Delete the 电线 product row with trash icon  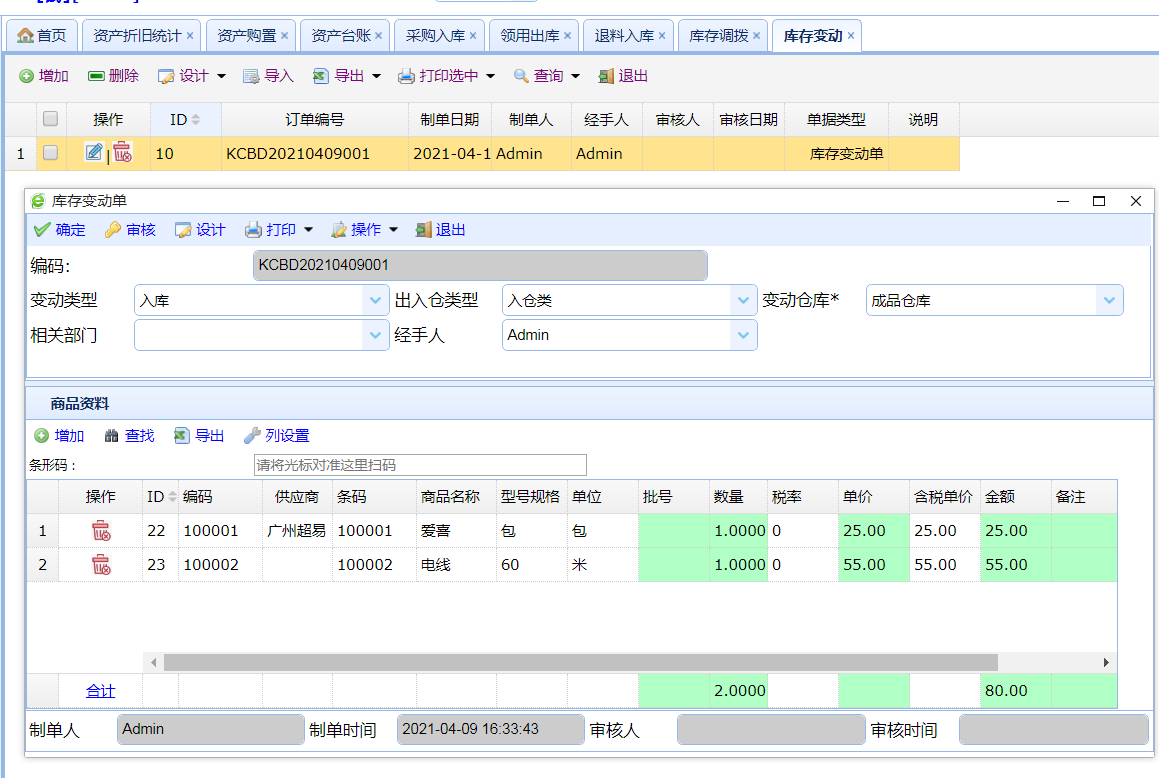101,565
